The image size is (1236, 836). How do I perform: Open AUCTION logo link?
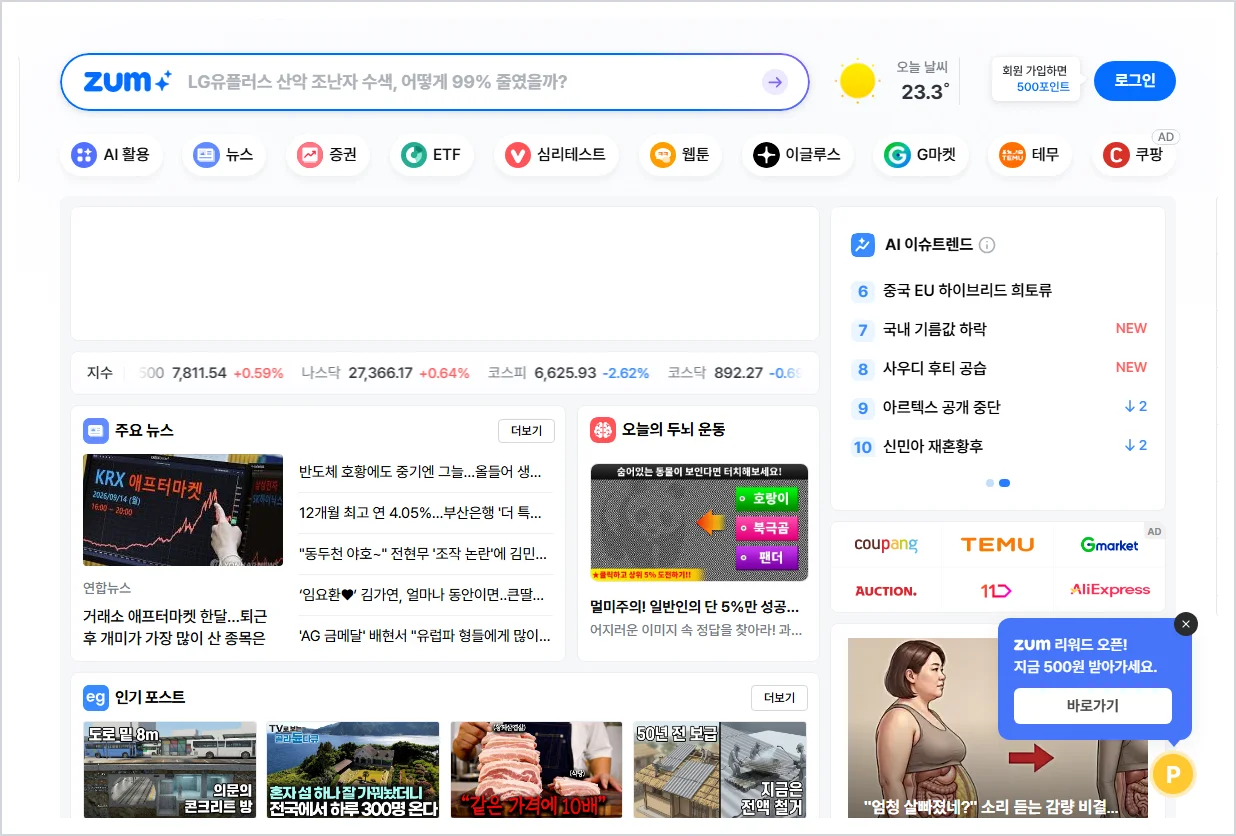coord(886,590)
